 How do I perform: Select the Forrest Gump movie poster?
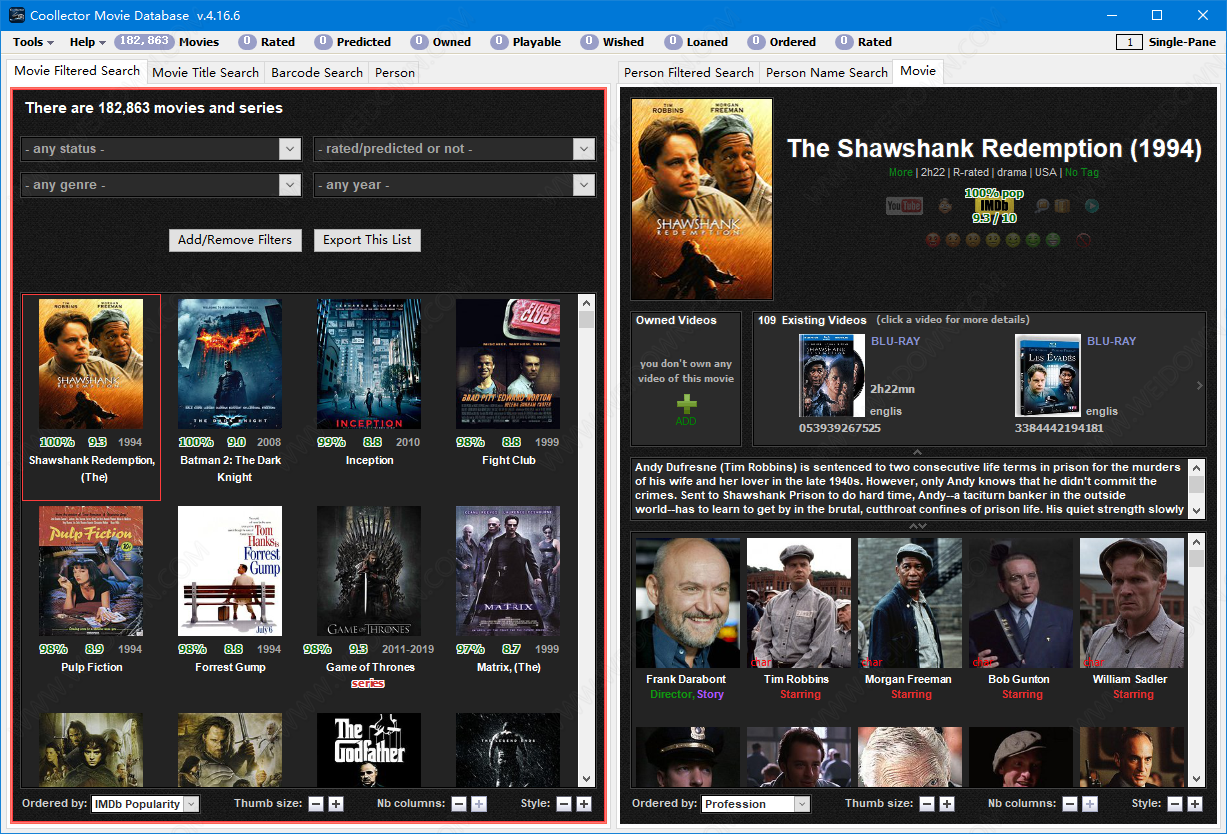coord(230,571)
